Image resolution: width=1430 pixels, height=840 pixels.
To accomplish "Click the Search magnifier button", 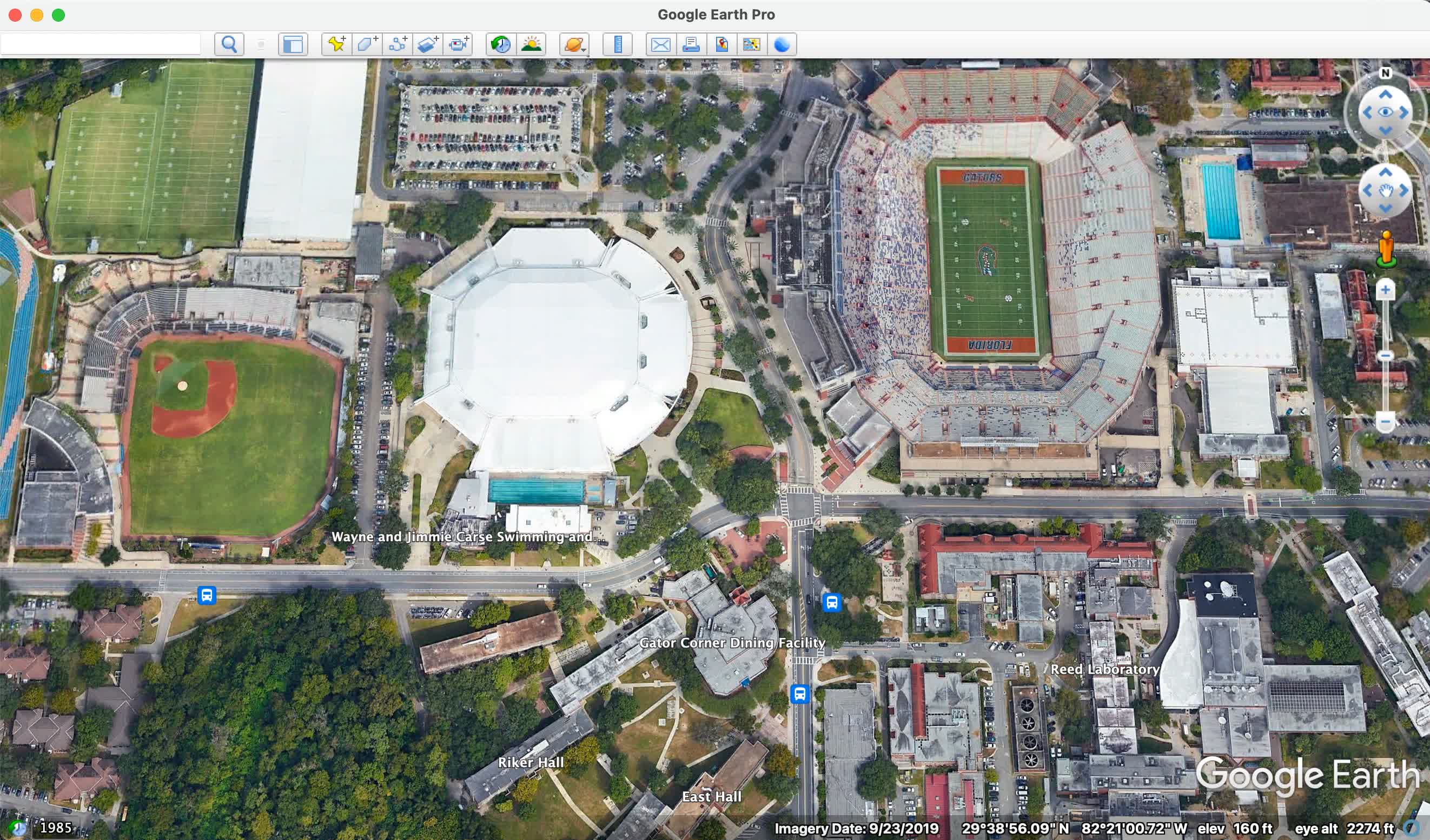I will tap(229, 44).
